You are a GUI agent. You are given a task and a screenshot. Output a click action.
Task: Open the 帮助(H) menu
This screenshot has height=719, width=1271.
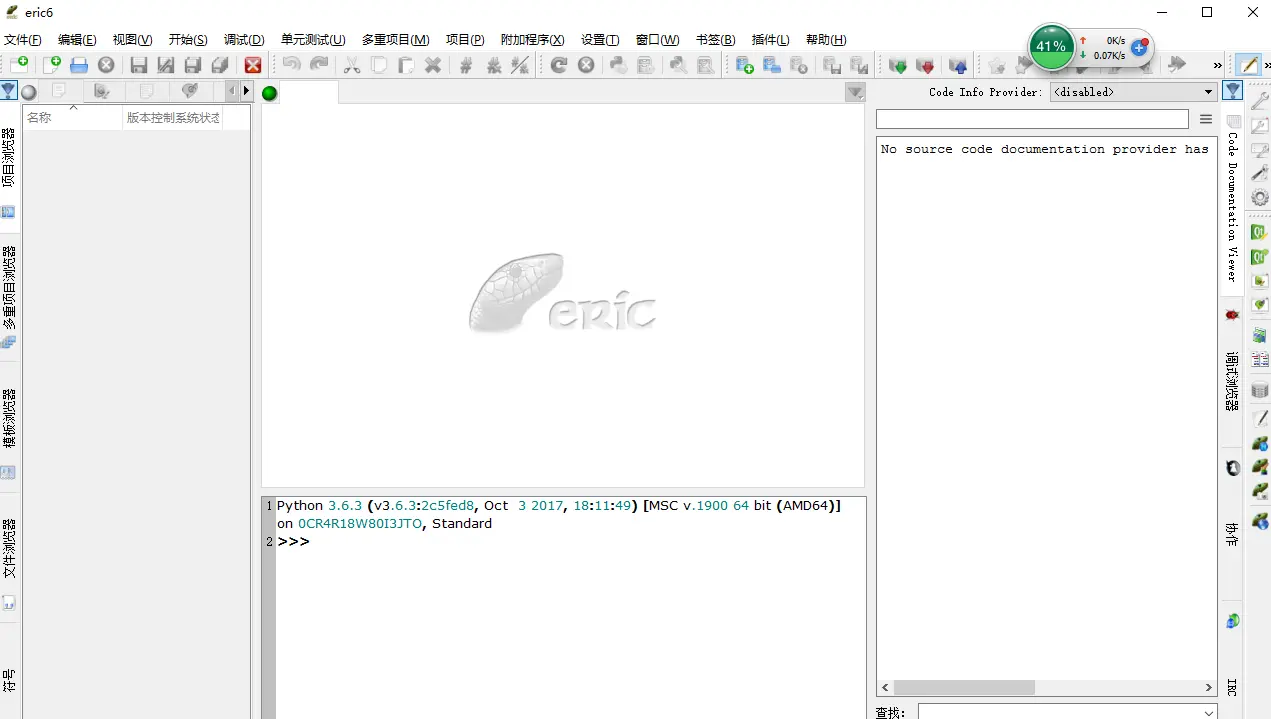point(826,40)
